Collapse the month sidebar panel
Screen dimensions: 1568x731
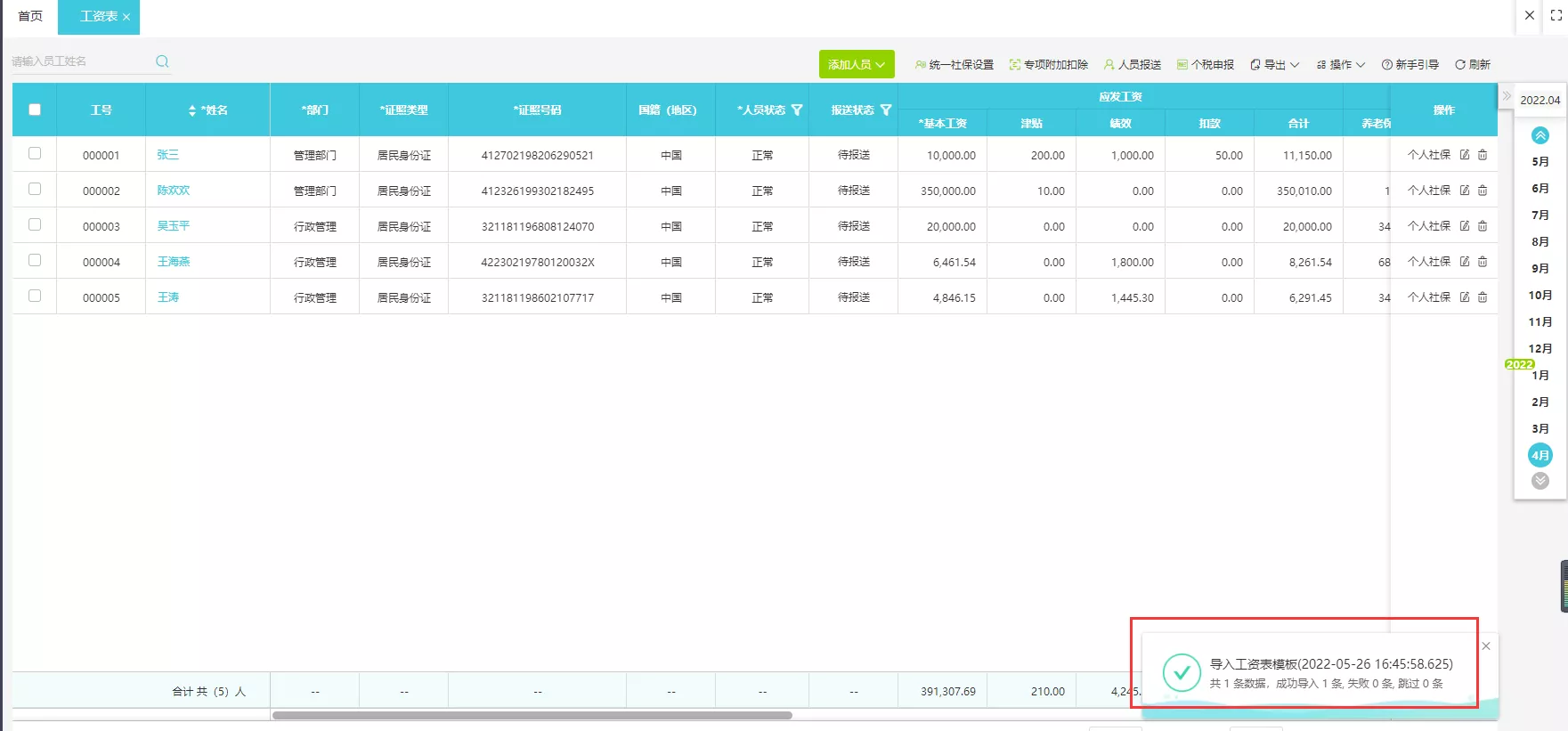(1507, 95)
